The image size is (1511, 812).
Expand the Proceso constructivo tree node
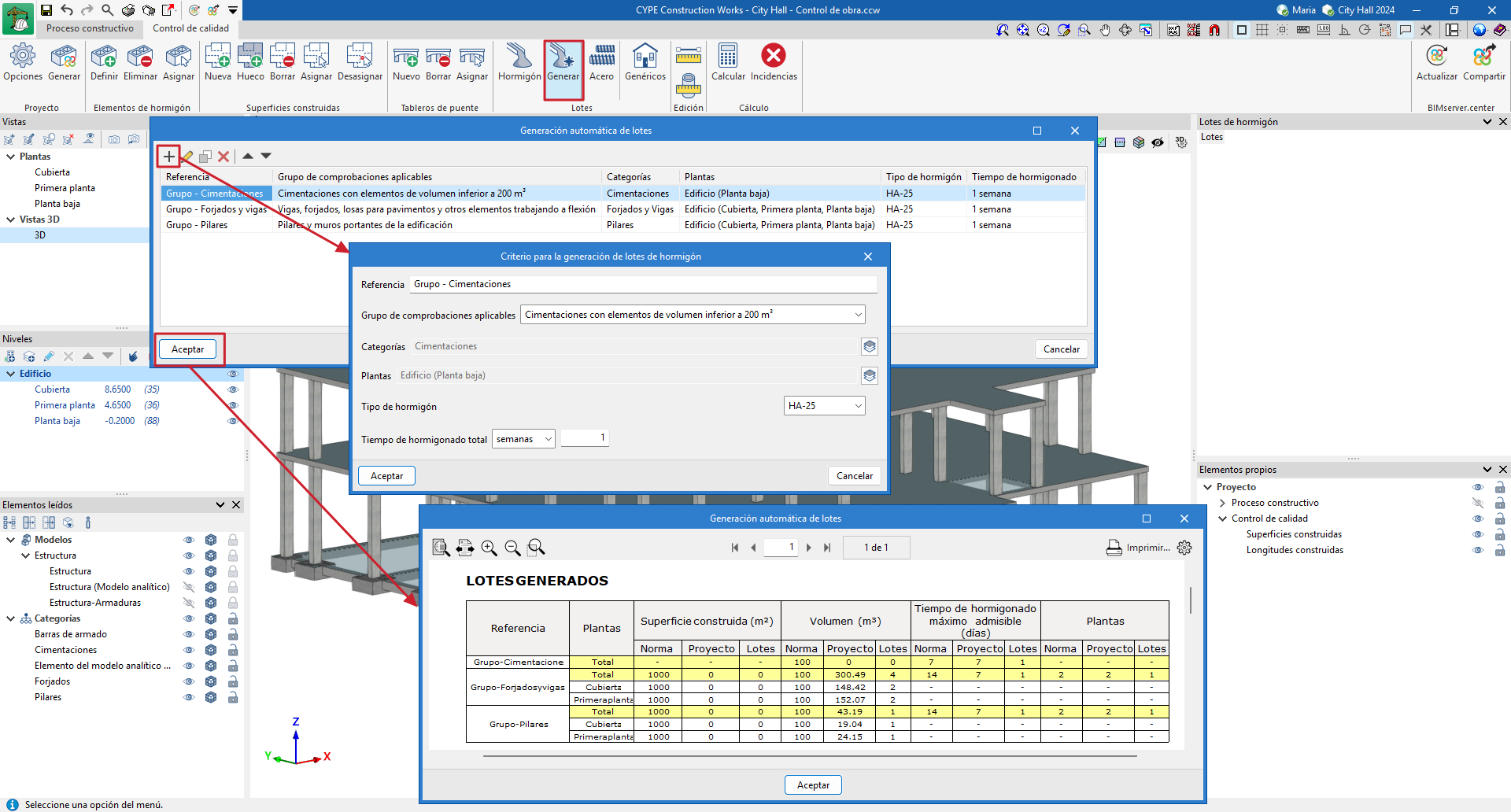1222,503
